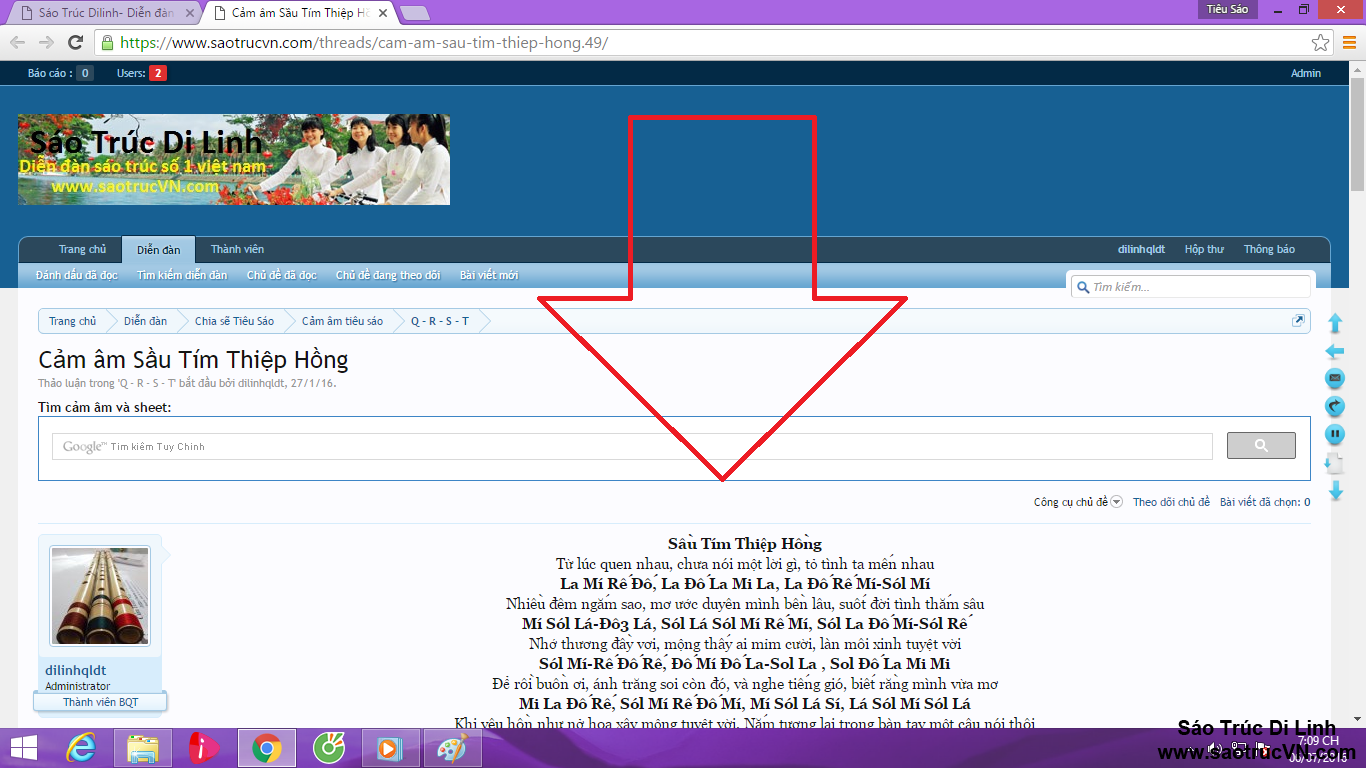The image size is (1366, 768).
Task: Go to the 'Trang chủ' navigation tab
Action: pos(82,249)
